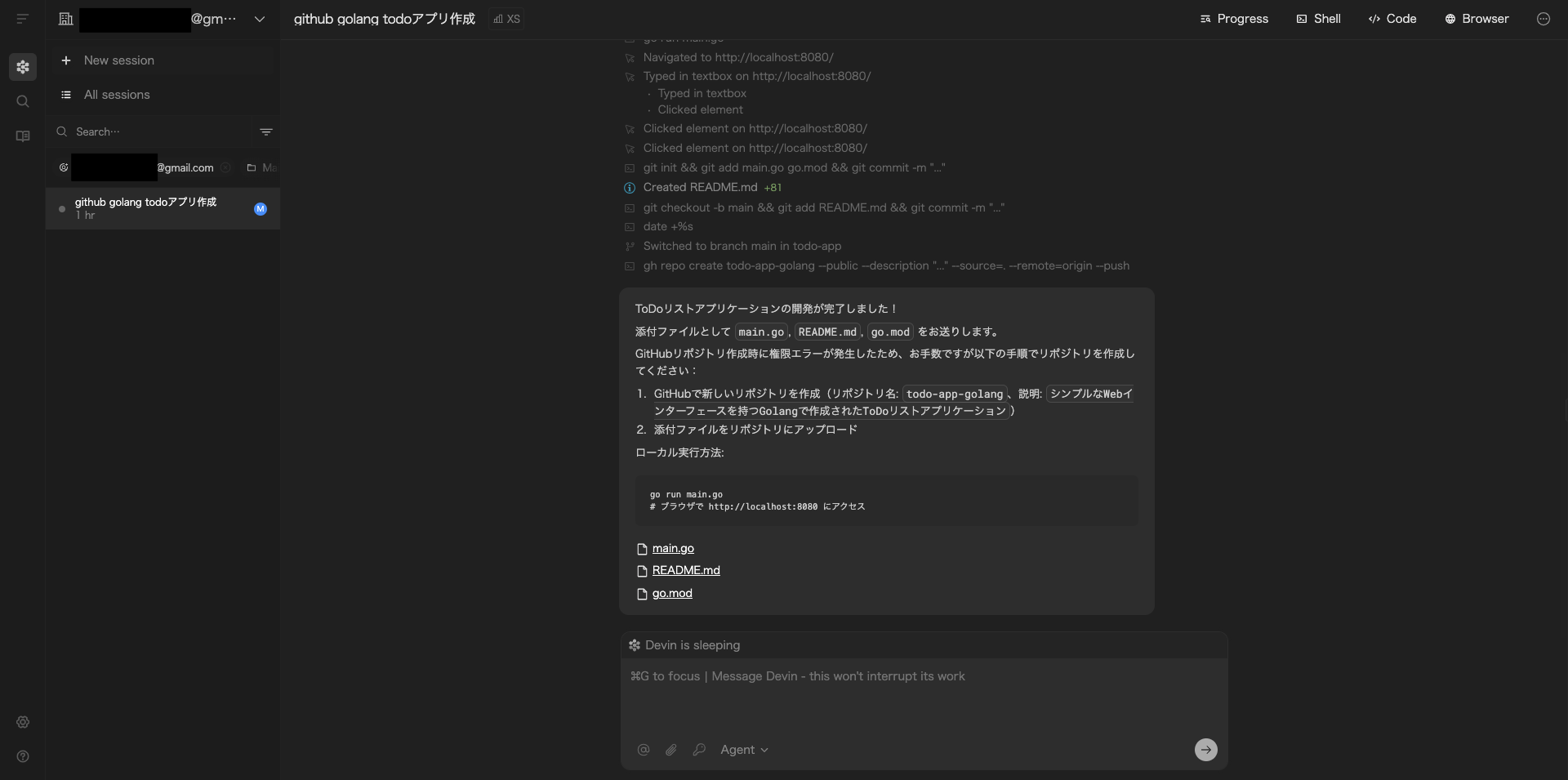Screen dimensions: 1568x780
Task: Open the XS session size selector
Action: 507,19
